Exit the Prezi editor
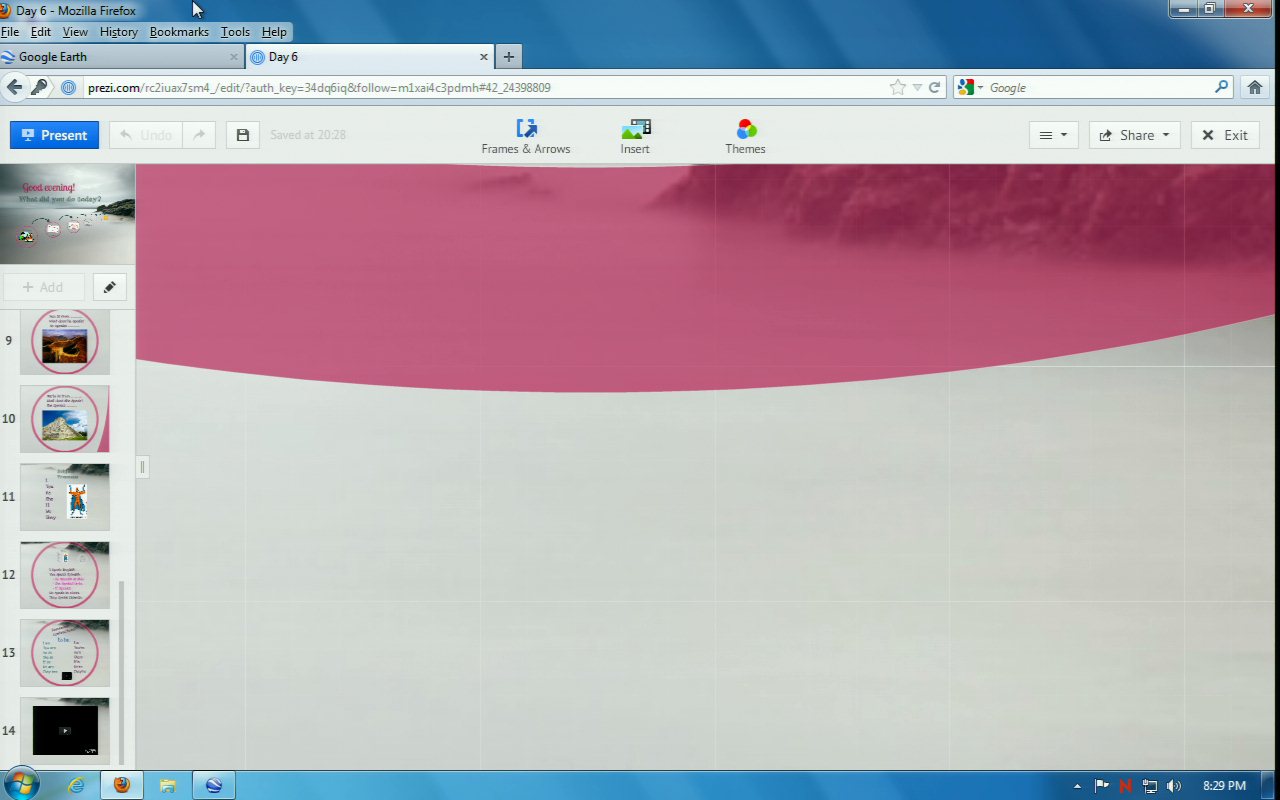Viewport: 1280px width, 800px height. pyautogui.click(x=1225, y=135)
